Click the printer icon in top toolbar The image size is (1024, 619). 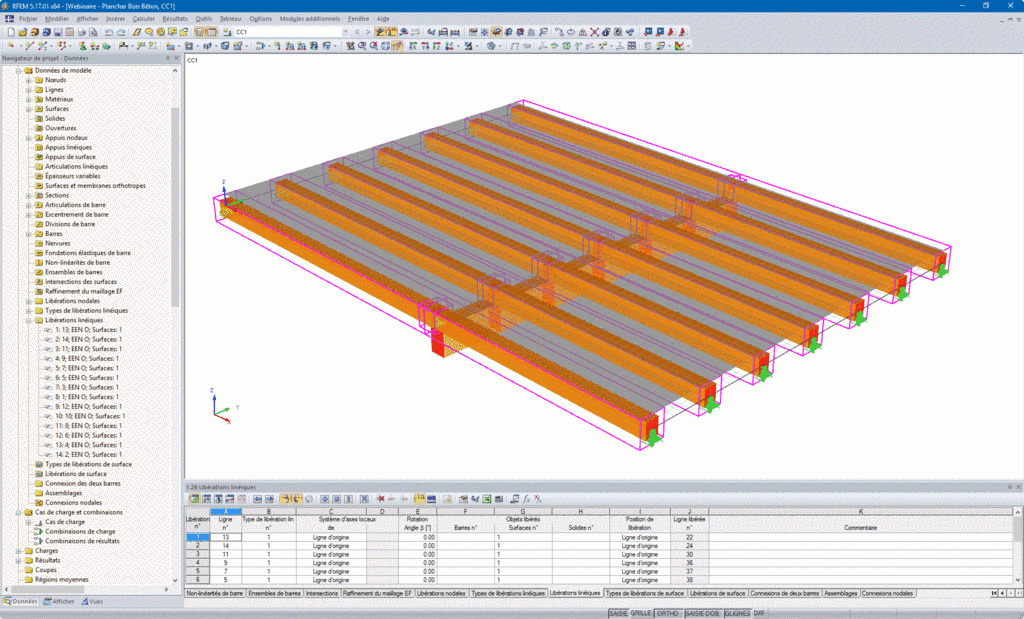tap(82, 31)
